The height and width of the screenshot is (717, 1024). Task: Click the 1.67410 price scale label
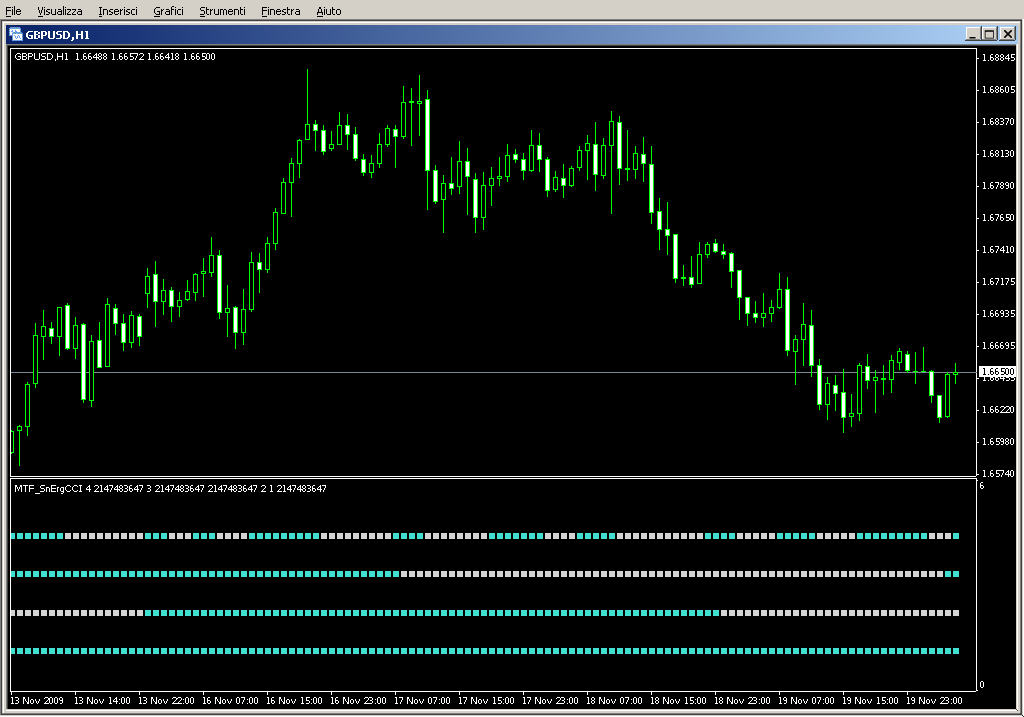[999, 249]
